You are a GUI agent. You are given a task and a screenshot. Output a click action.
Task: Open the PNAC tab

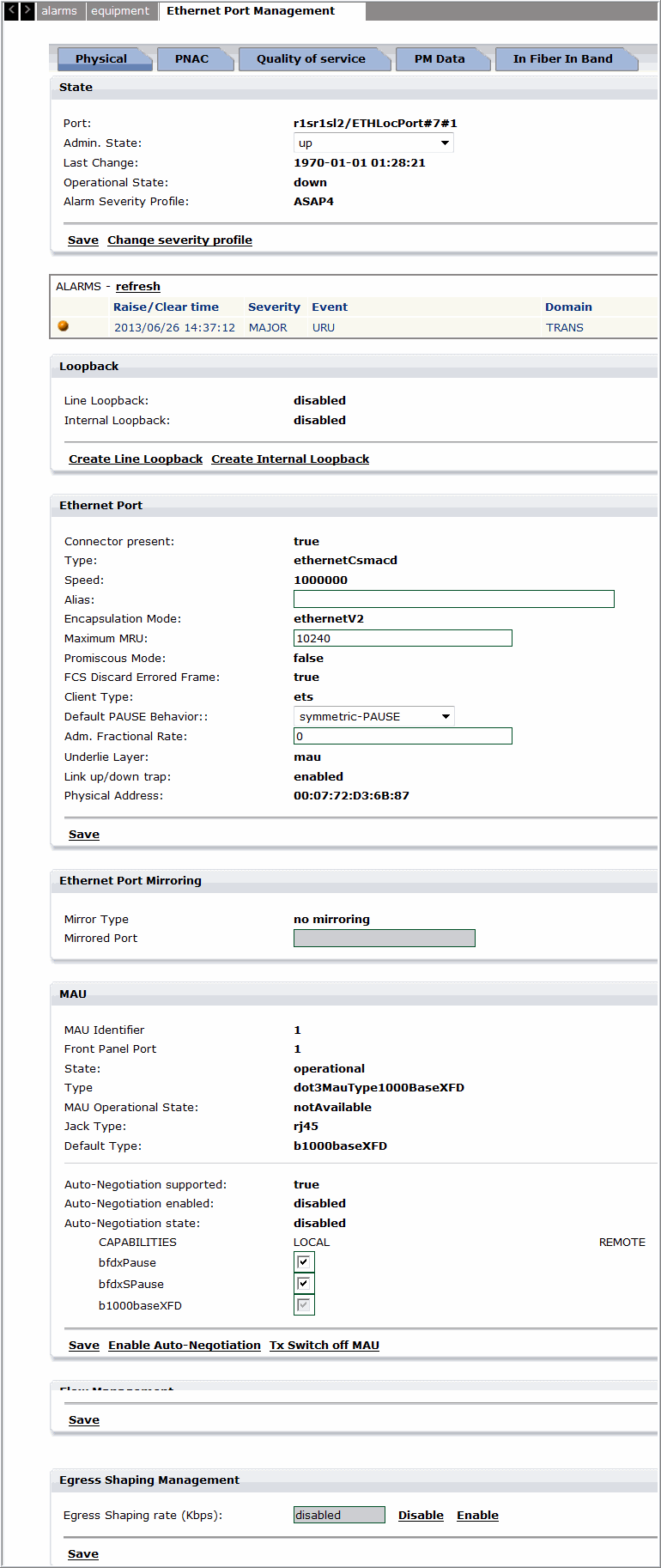click(196, 59)
